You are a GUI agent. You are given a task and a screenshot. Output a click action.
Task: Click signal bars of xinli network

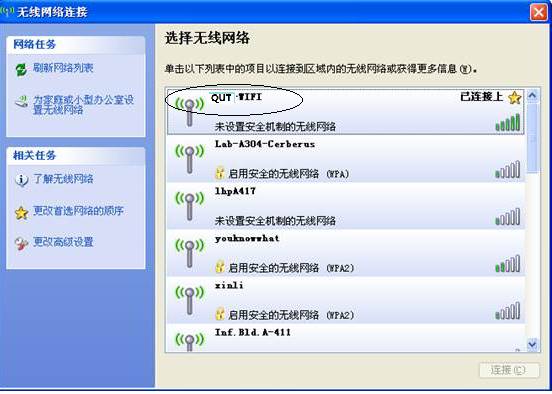[508, 311]
